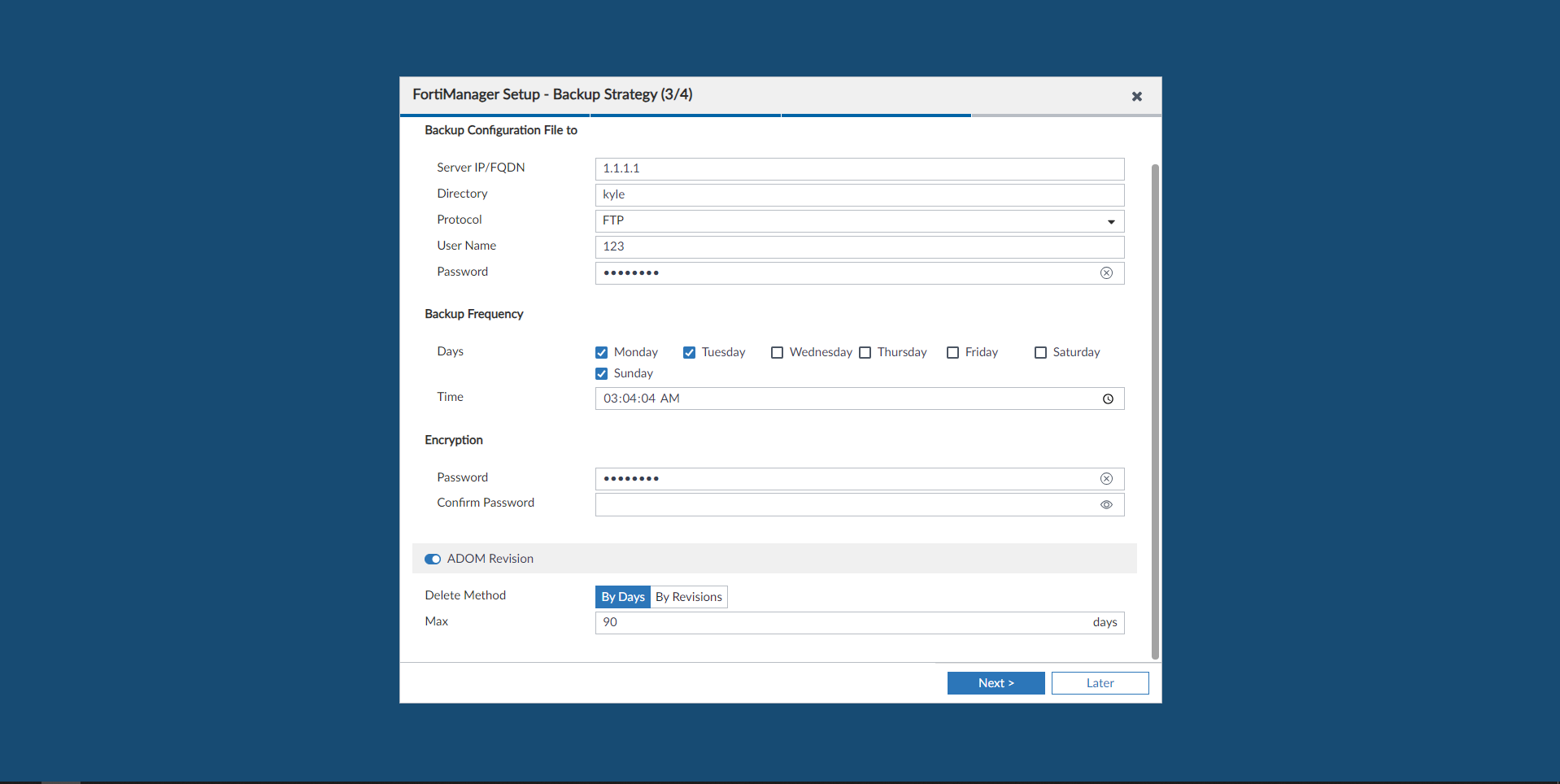Disable the ADOM Revision toggle
The height and width of the screenshot is (784, 1560).
coord(432,559)
